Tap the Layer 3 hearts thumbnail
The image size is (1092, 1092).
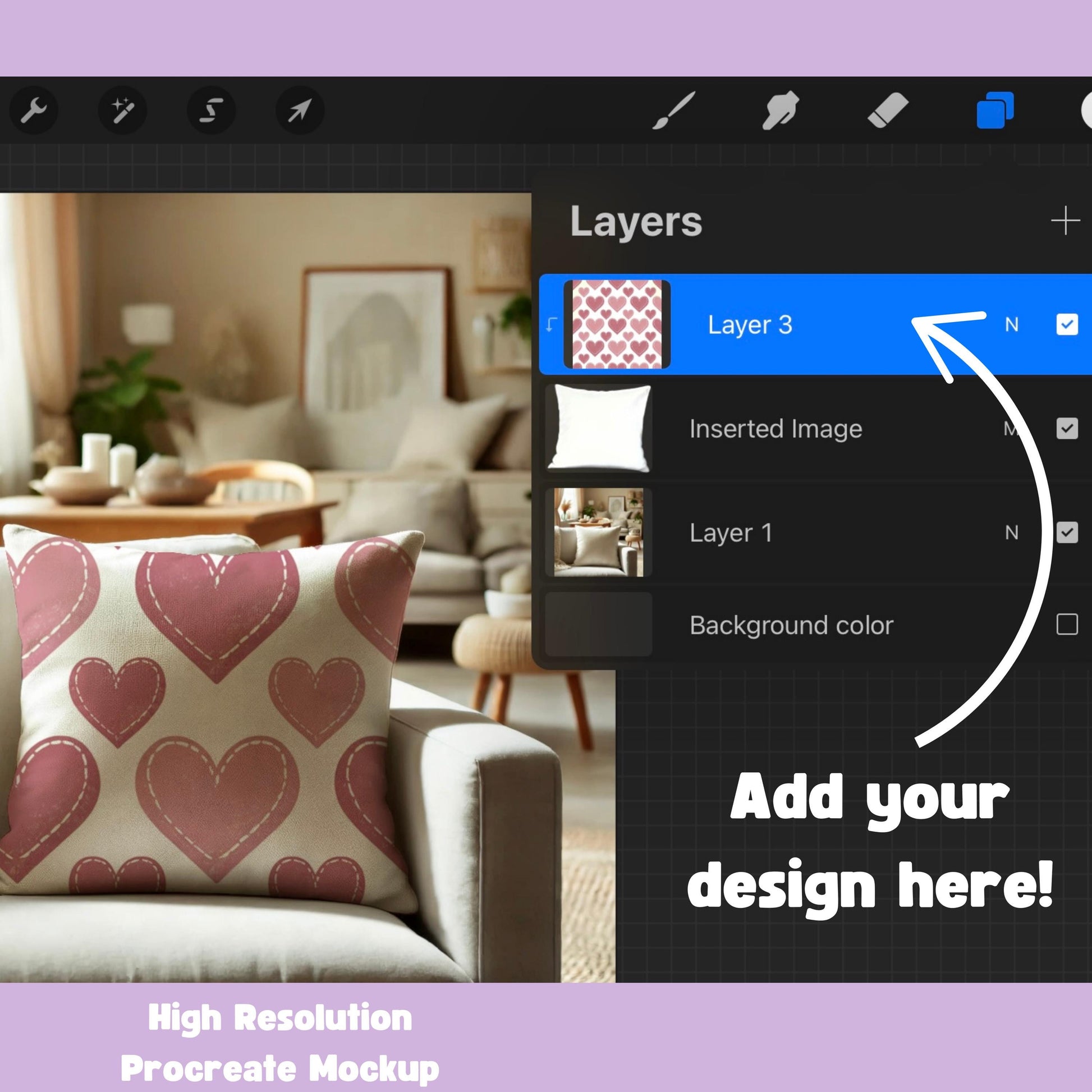[x=617, y=324]
